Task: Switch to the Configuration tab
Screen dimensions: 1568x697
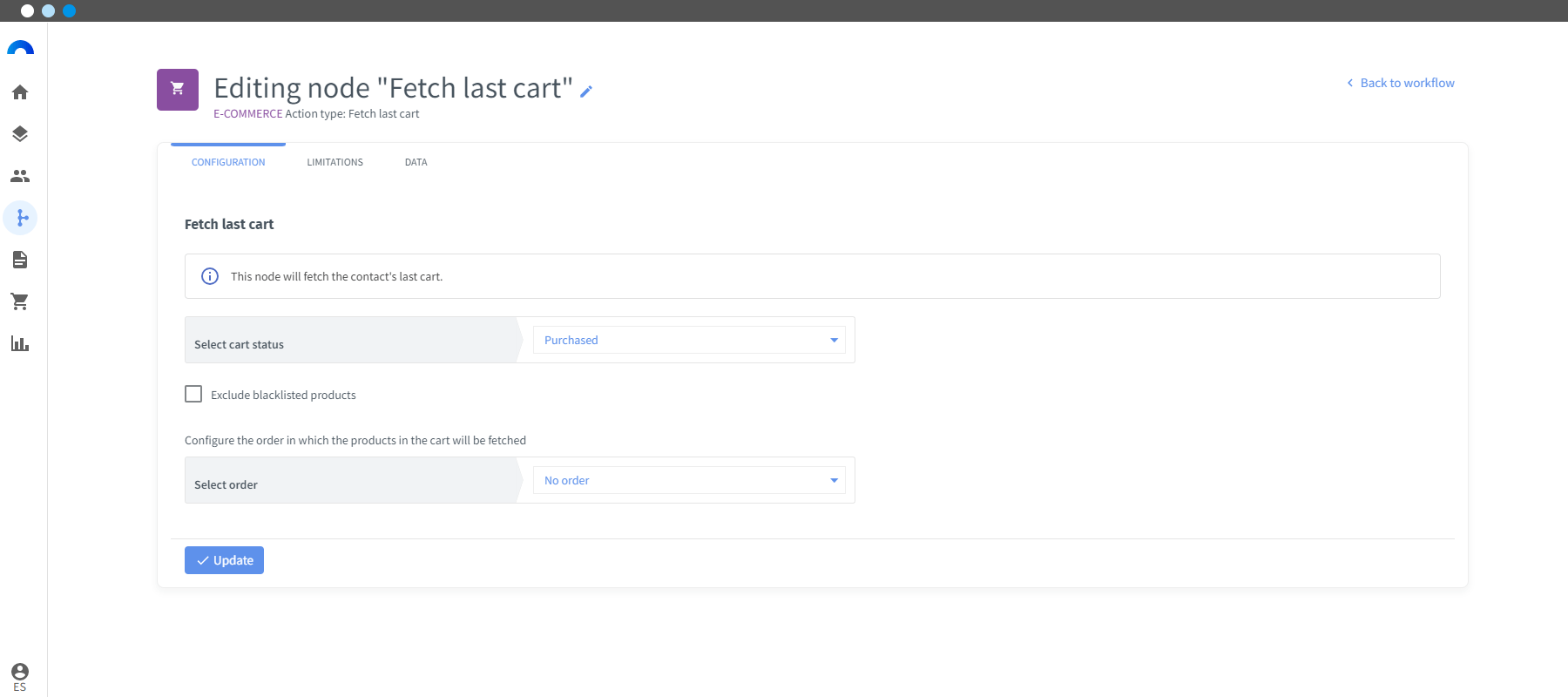Action: pos(228,162)
